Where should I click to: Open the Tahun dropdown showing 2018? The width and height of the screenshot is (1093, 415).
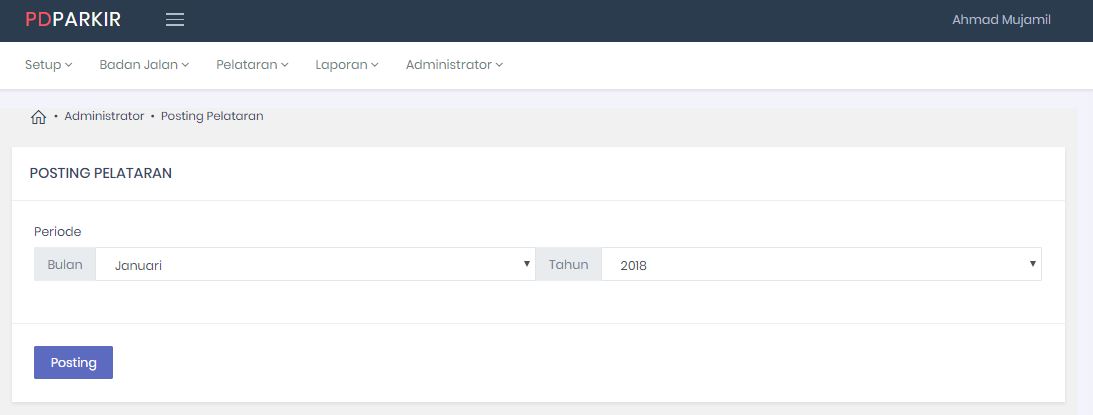(x=820, y=265)
